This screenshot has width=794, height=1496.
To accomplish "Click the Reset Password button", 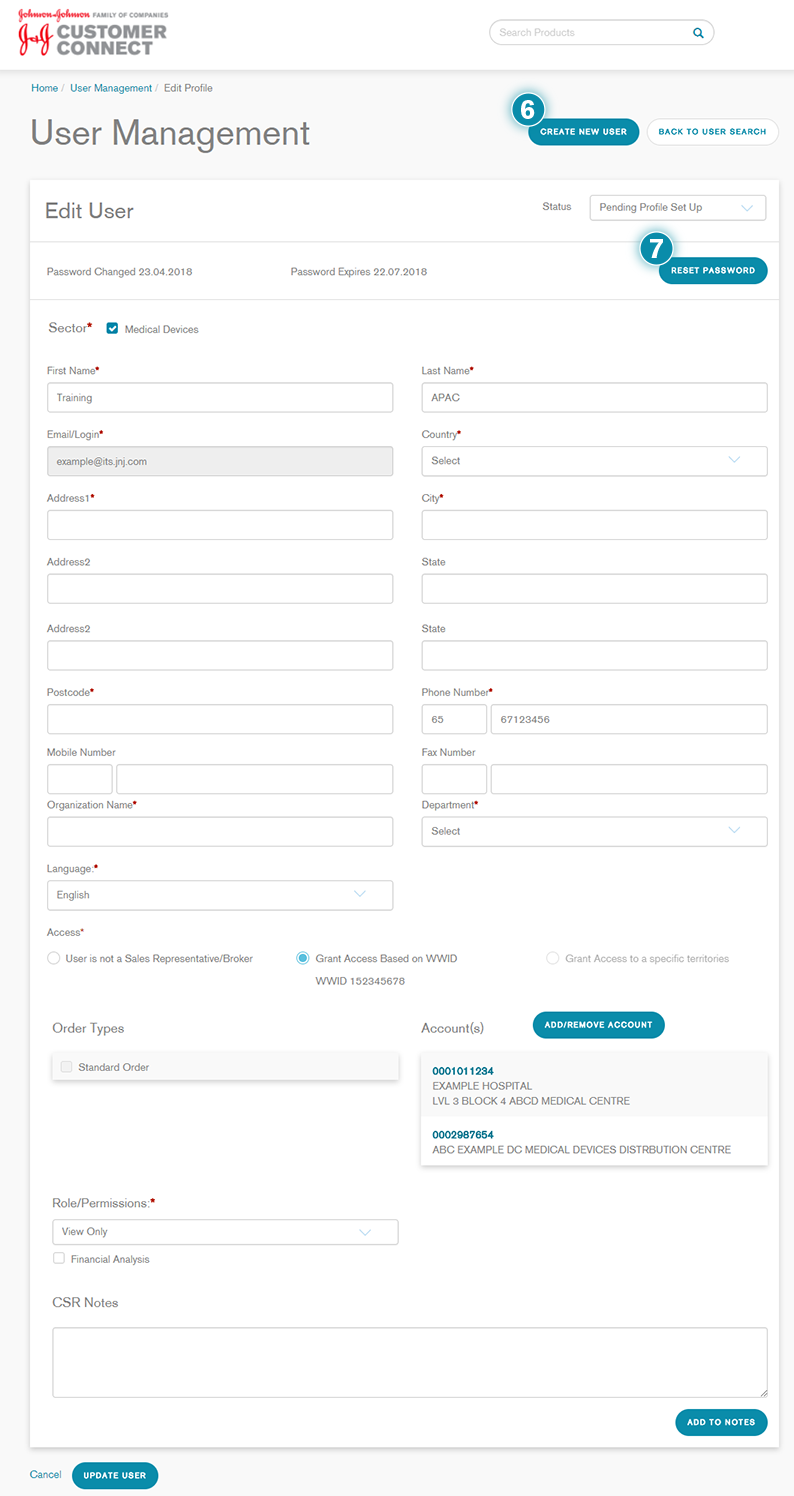I will [712, 271].
